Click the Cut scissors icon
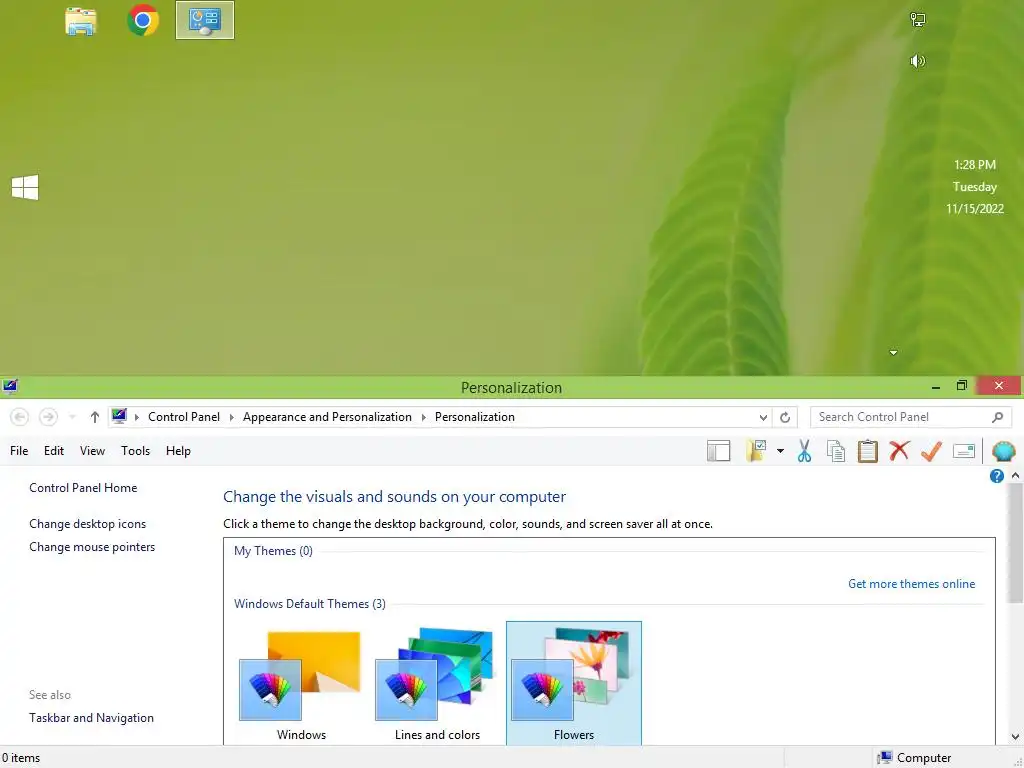The height and width of the screenshot is (768, 1024). [x=804, y=451]
